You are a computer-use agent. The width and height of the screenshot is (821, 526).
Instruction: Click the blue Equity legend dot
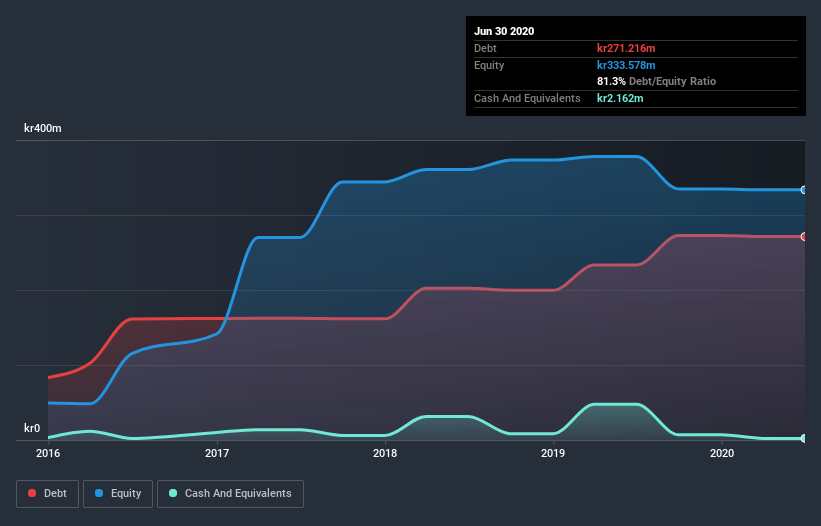[x=99, y=493]
